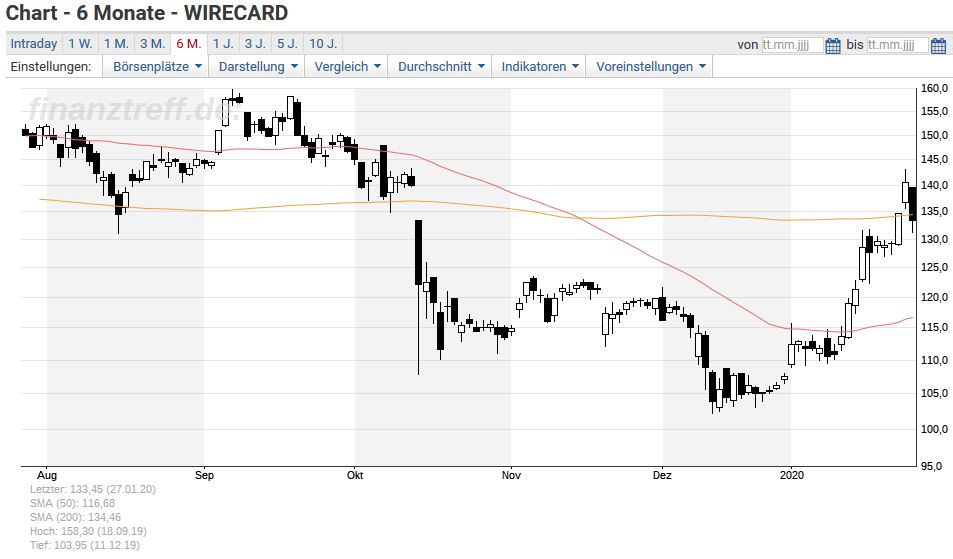
Task: Focus the 'von' start date input field
Action: pos(793,45)
